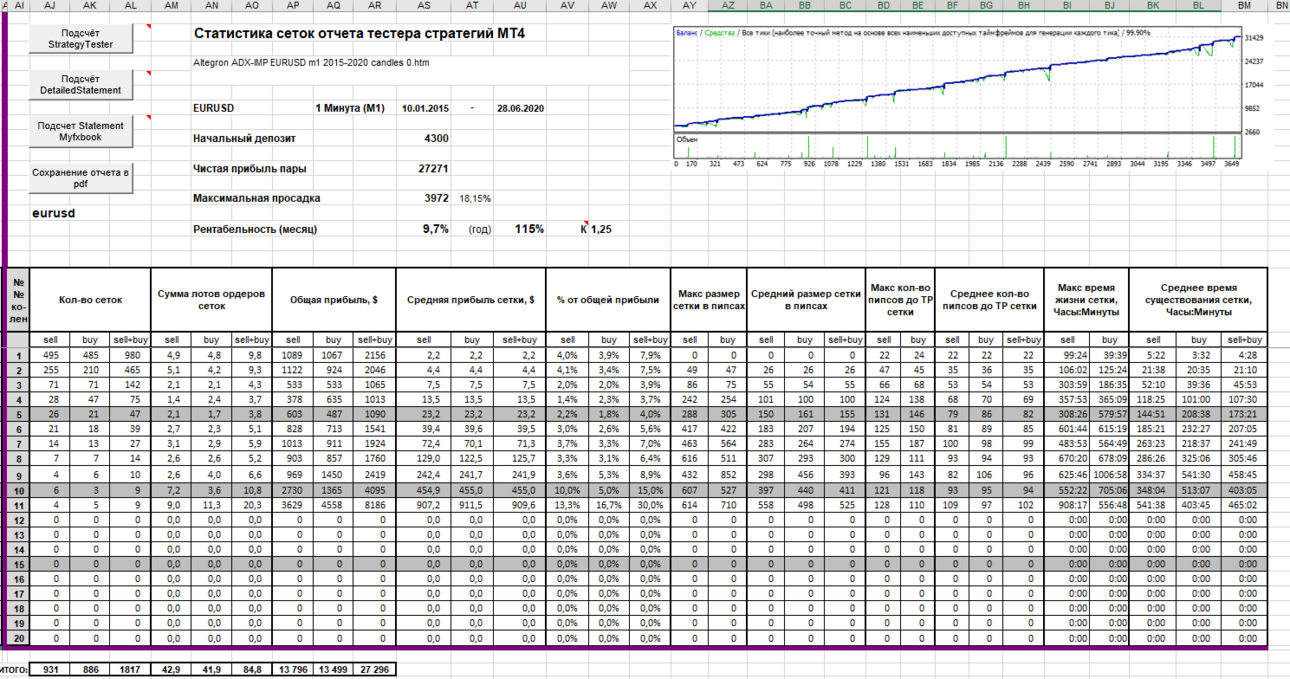Screen dimensions: 1290x679
Task: Select the 'Рентабельность (месяц)' label
Action: pos(254,229)
